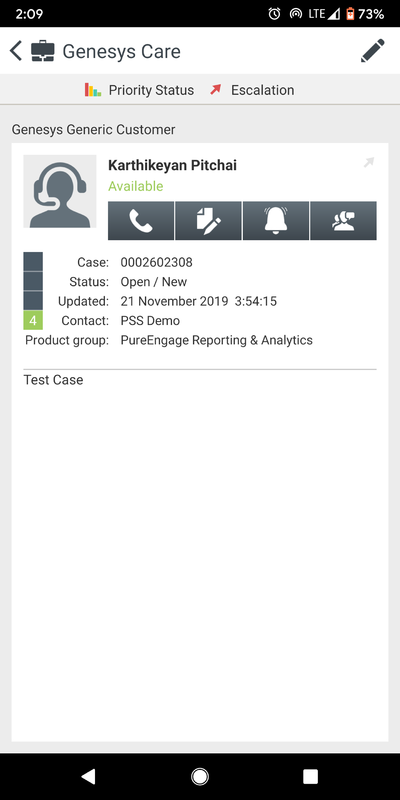This screenshot has height=800, width=400.
Task: Tap the briefcase icon beside Genesys Care
Action: (x=43, y=52)
